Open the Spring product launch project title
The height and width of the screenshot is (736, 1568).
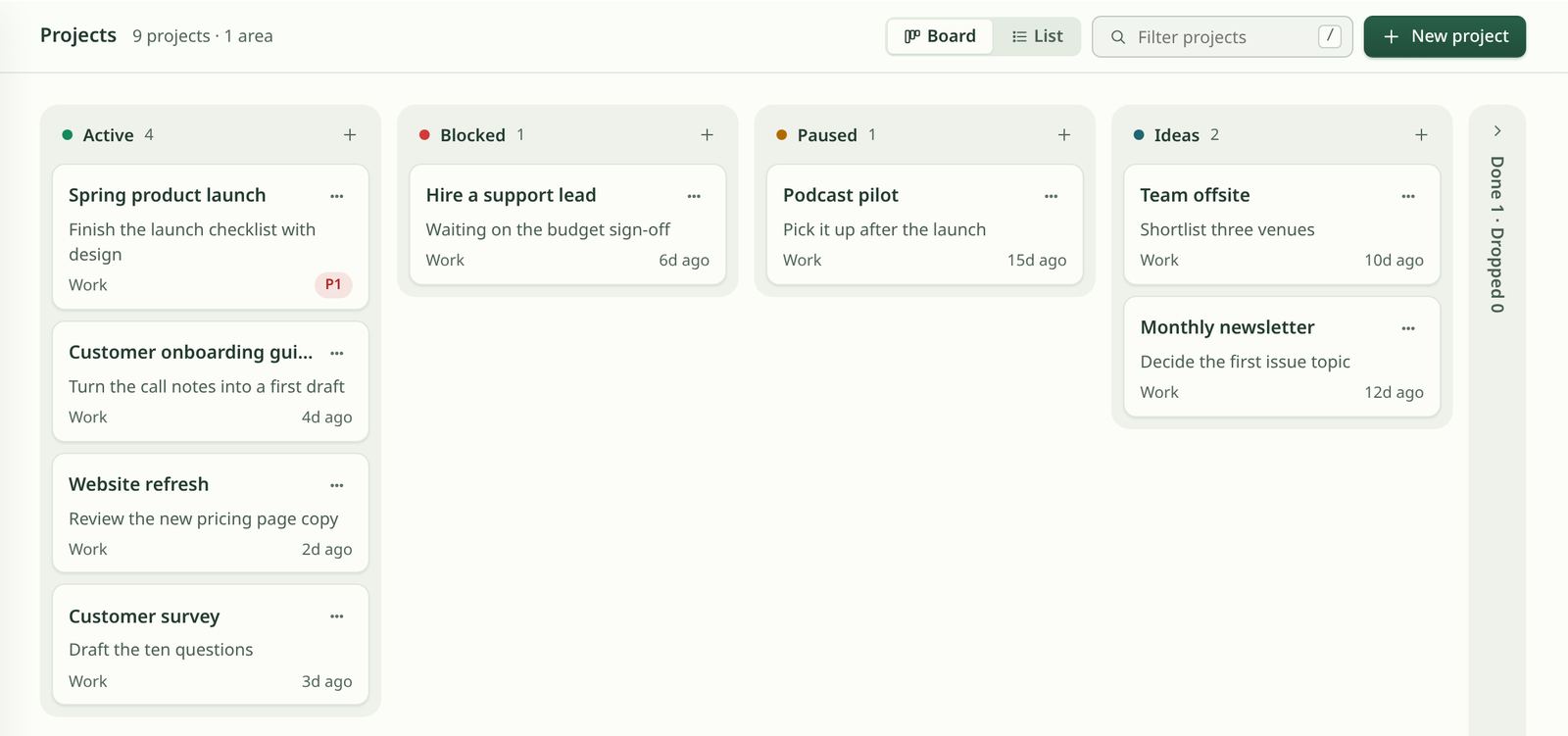[168, 195]
